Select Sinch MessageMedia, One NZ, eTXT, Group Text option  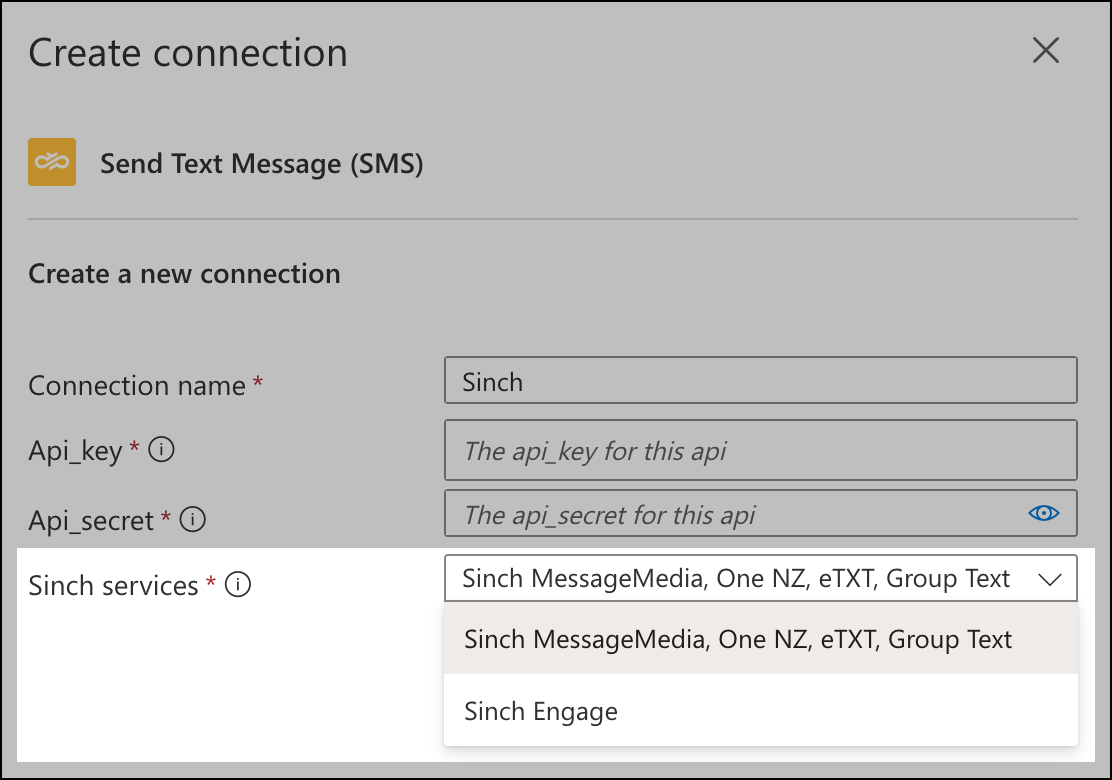[760, 639]
